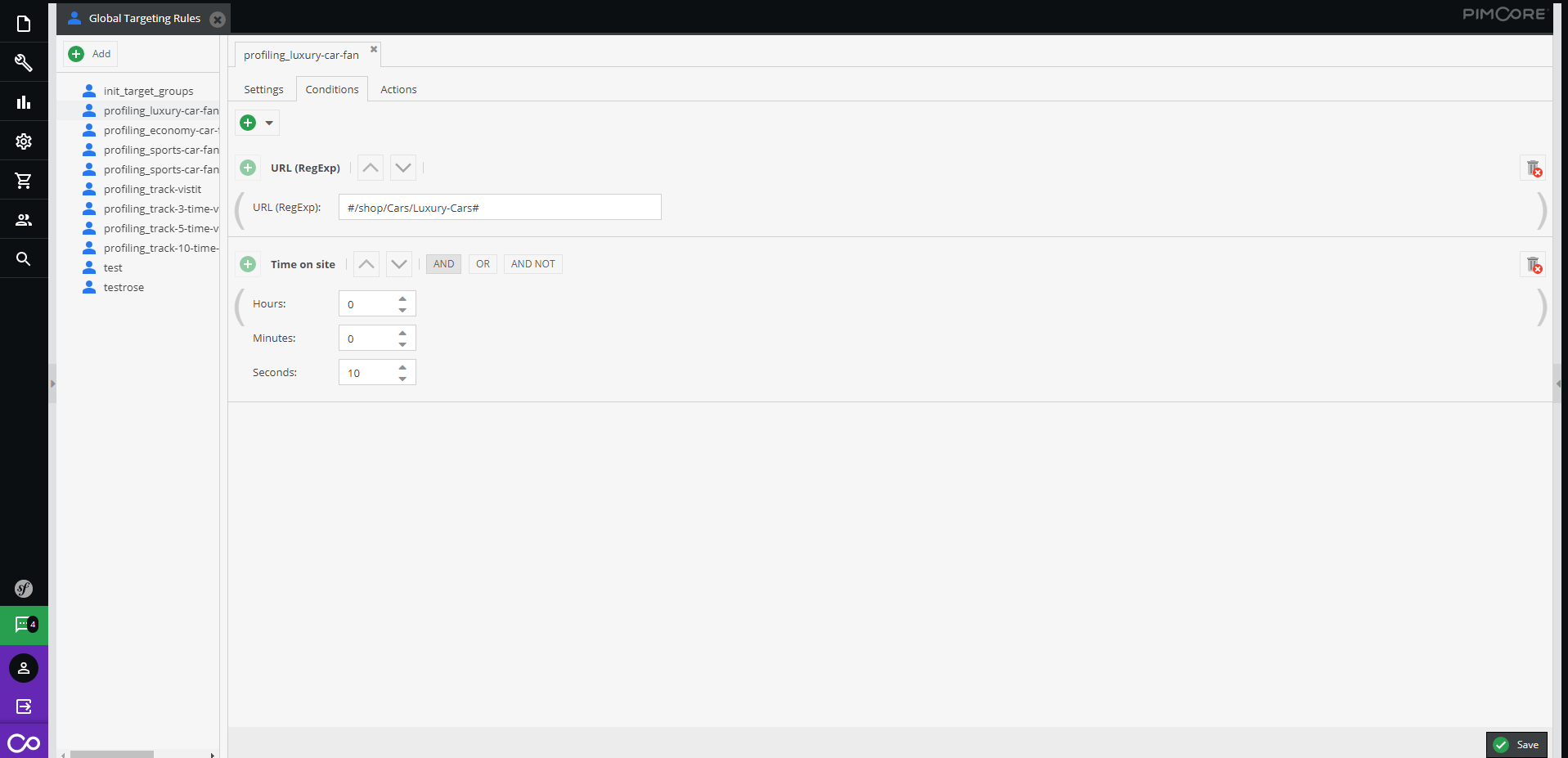Image resolution: width=1568 pixels, height=758 pixels.
Task: Select the AND operator toggle
Action: 444,264
